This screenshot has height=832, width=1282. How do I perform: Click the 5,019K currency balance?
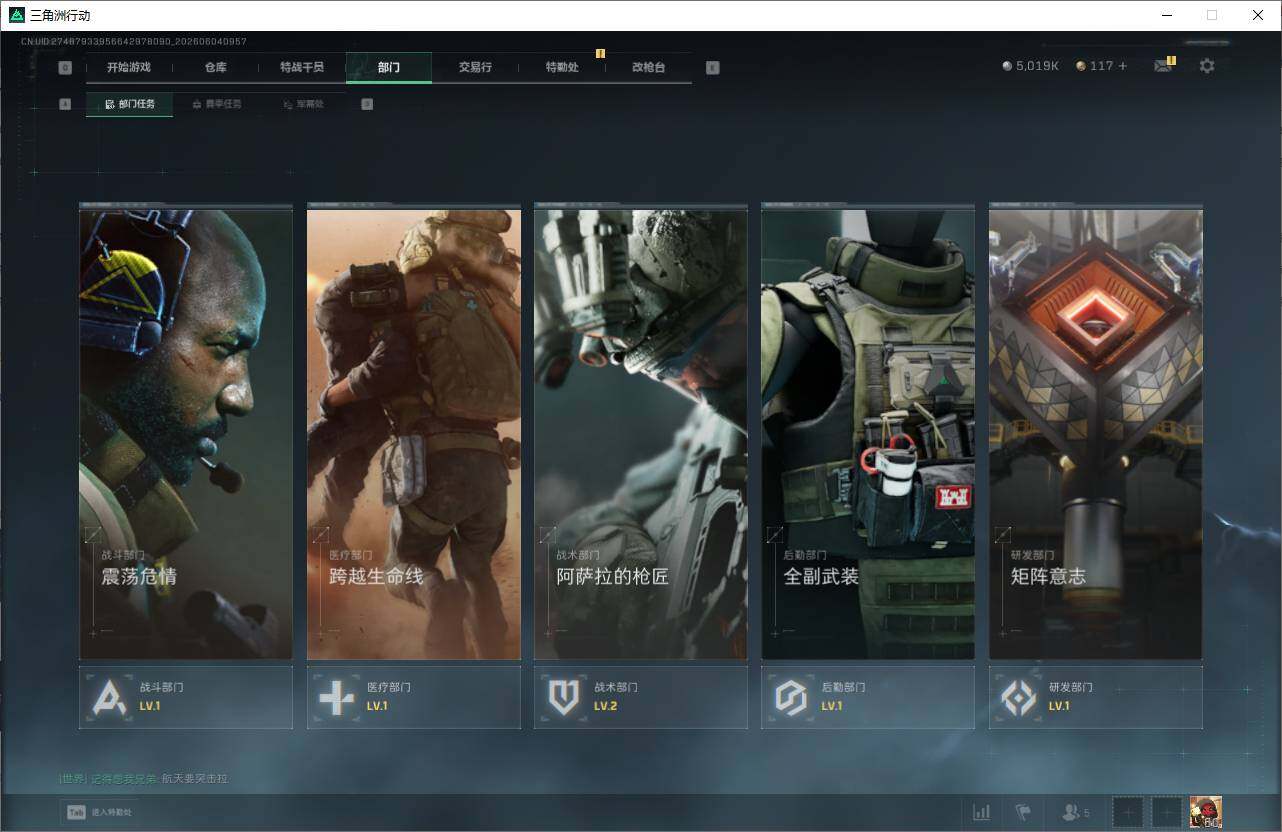(x=1030, y=66)
